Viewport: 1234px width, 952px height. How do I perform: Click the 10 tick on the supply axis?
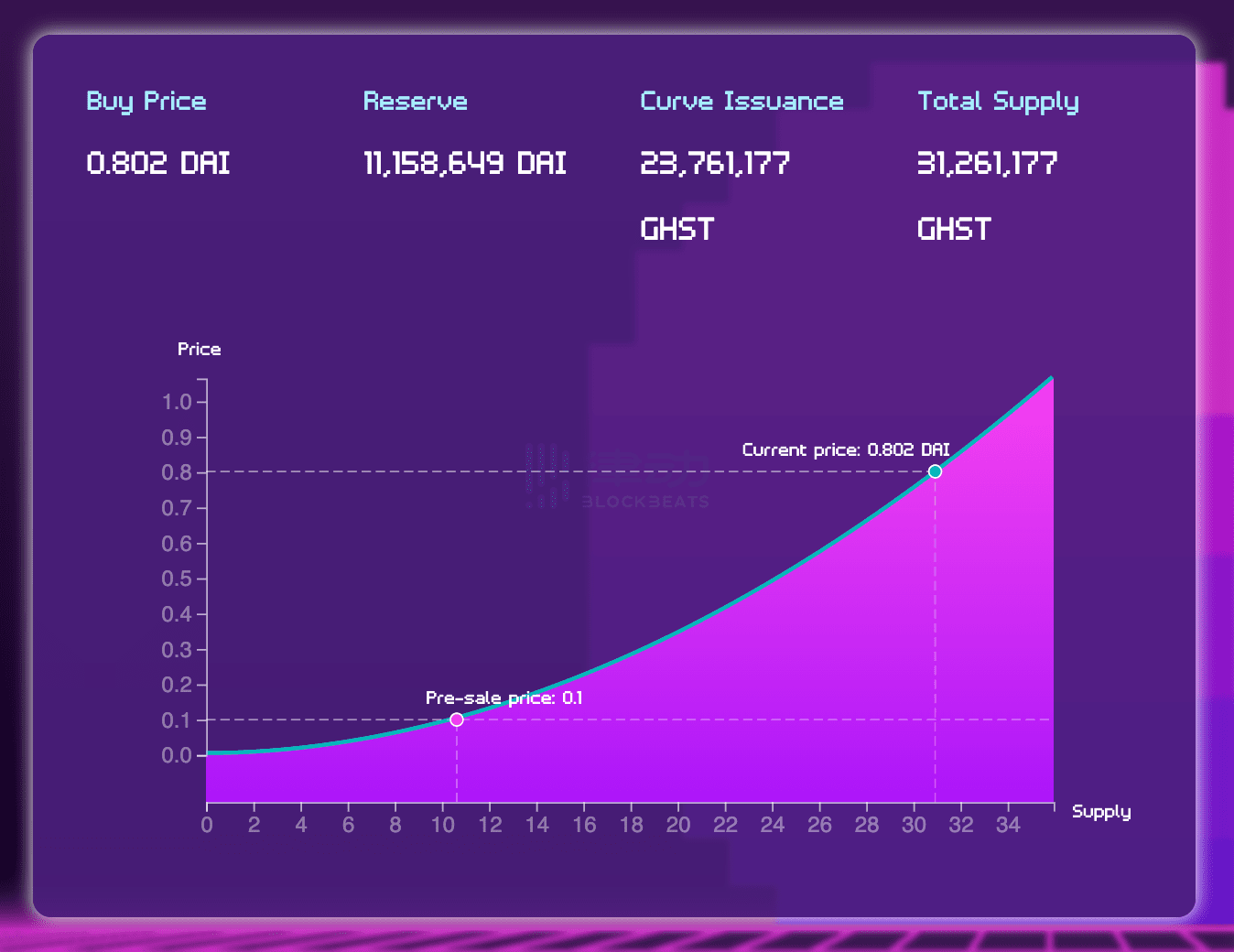pos(443,825)
